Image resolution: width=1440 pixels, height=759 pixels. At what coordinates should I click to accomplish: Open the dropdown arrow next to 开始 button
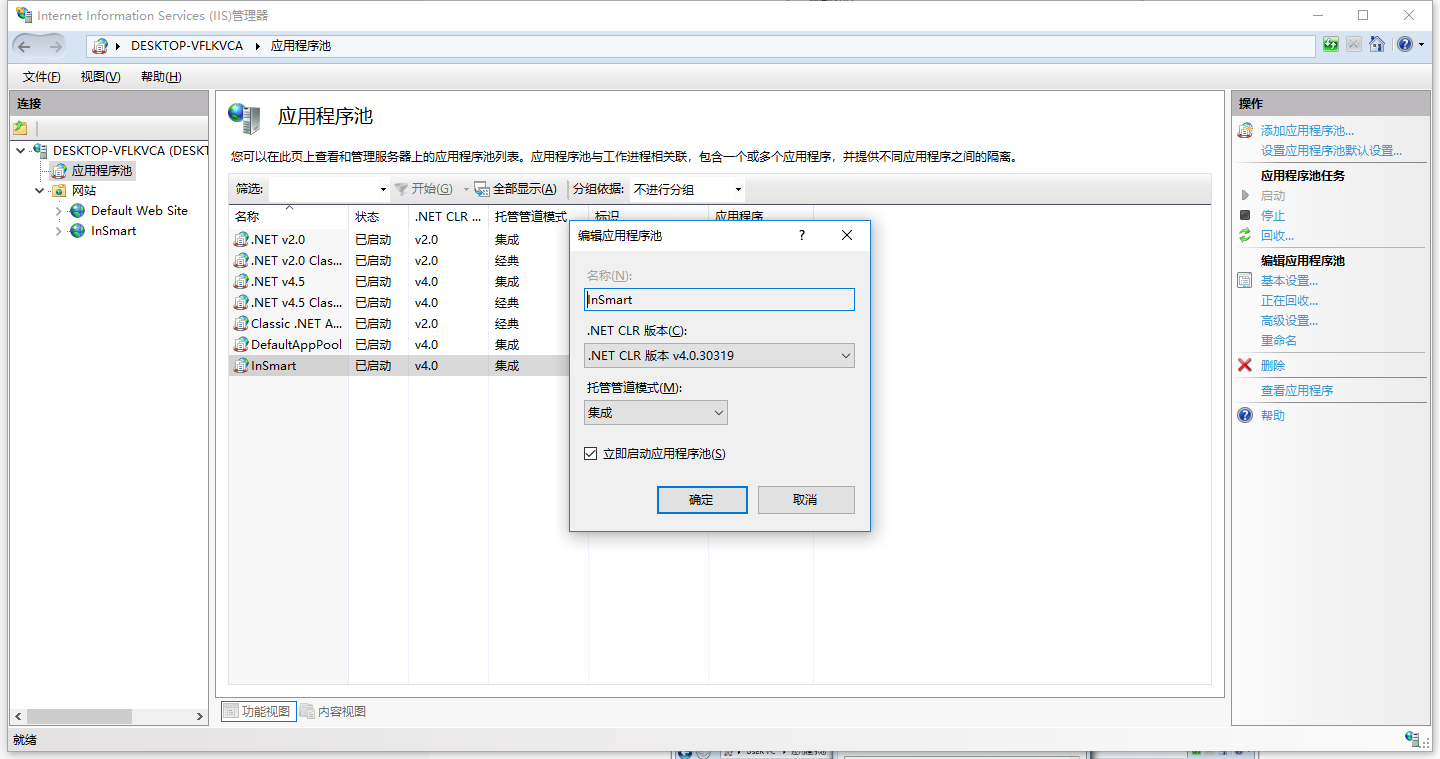pyautogui.click(x=465, y=189)
